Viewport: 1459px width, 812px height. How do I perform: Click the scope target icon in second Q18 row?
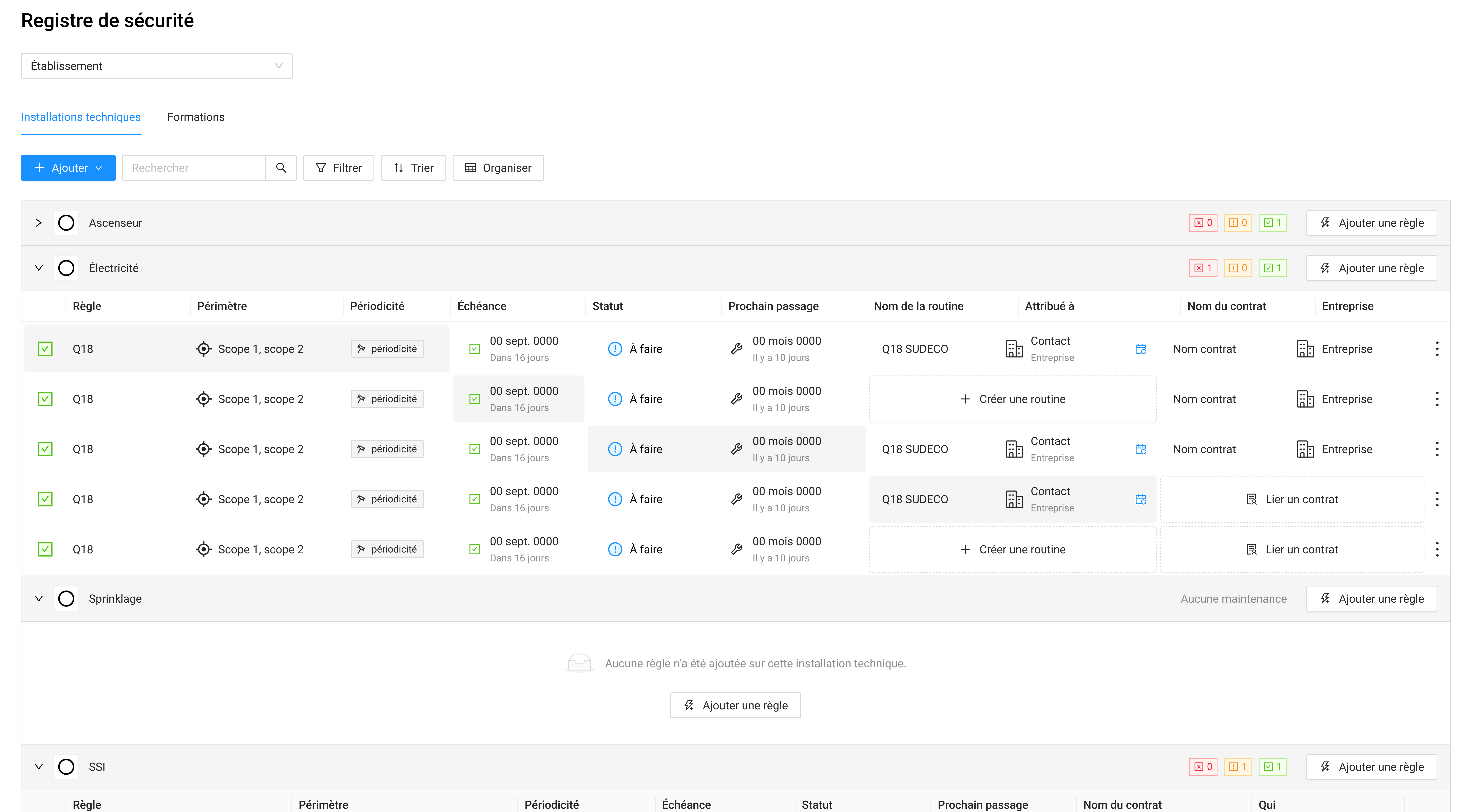point(203,399)
